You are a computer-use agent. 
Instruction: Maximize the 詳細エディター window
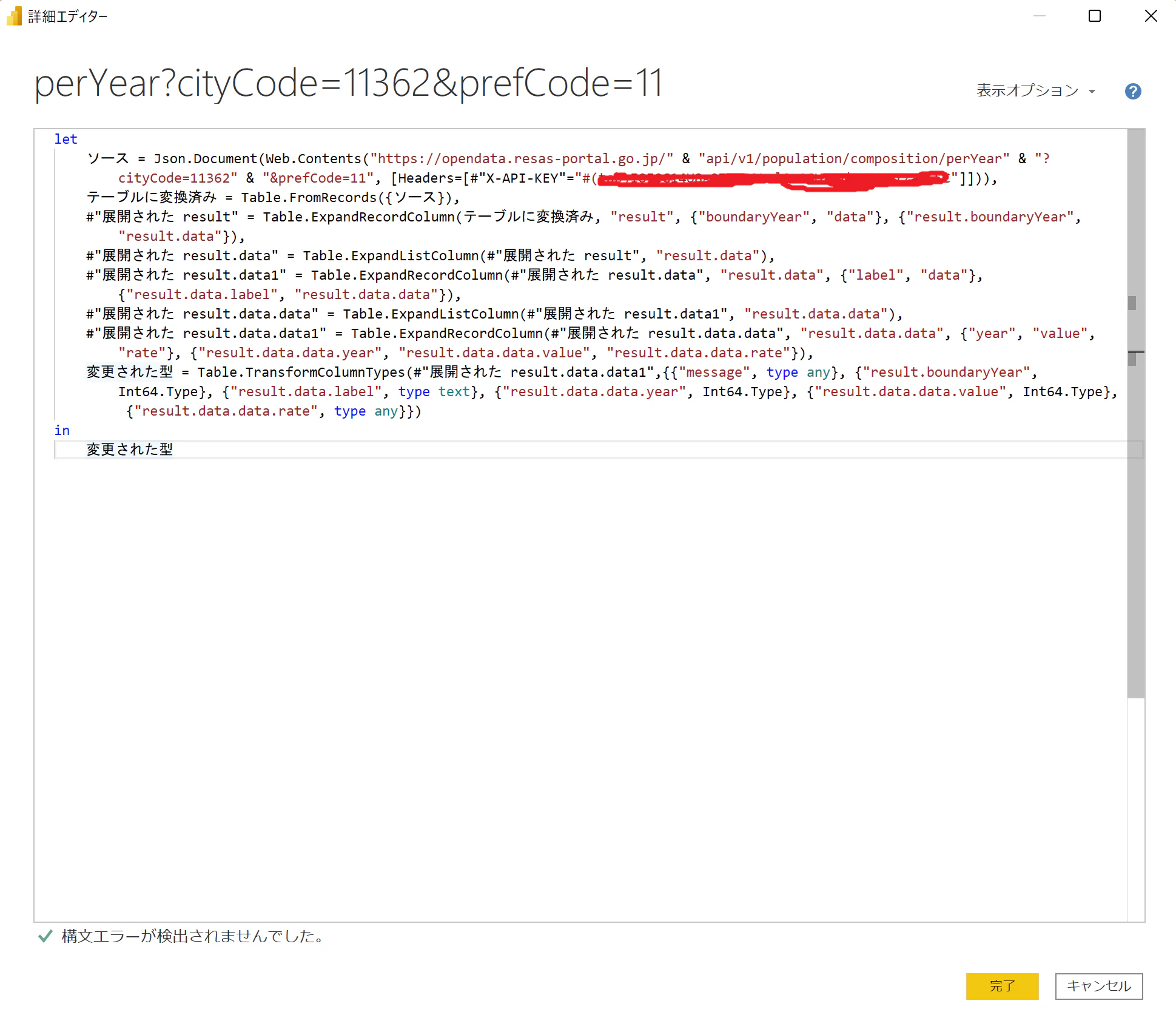(x=1095, y=16)
